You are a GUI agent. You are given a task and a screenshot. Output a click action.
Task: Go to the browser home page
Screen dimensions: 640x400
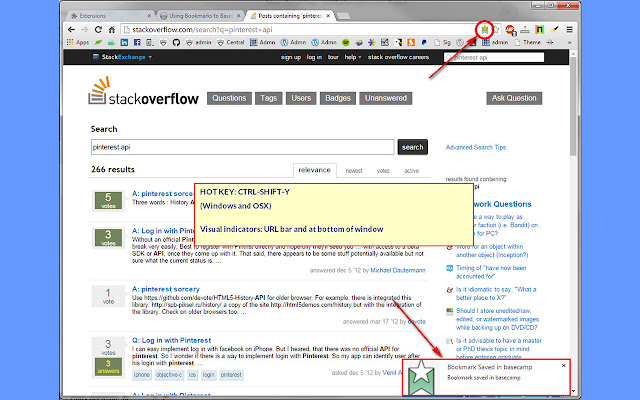pos(111,29)
